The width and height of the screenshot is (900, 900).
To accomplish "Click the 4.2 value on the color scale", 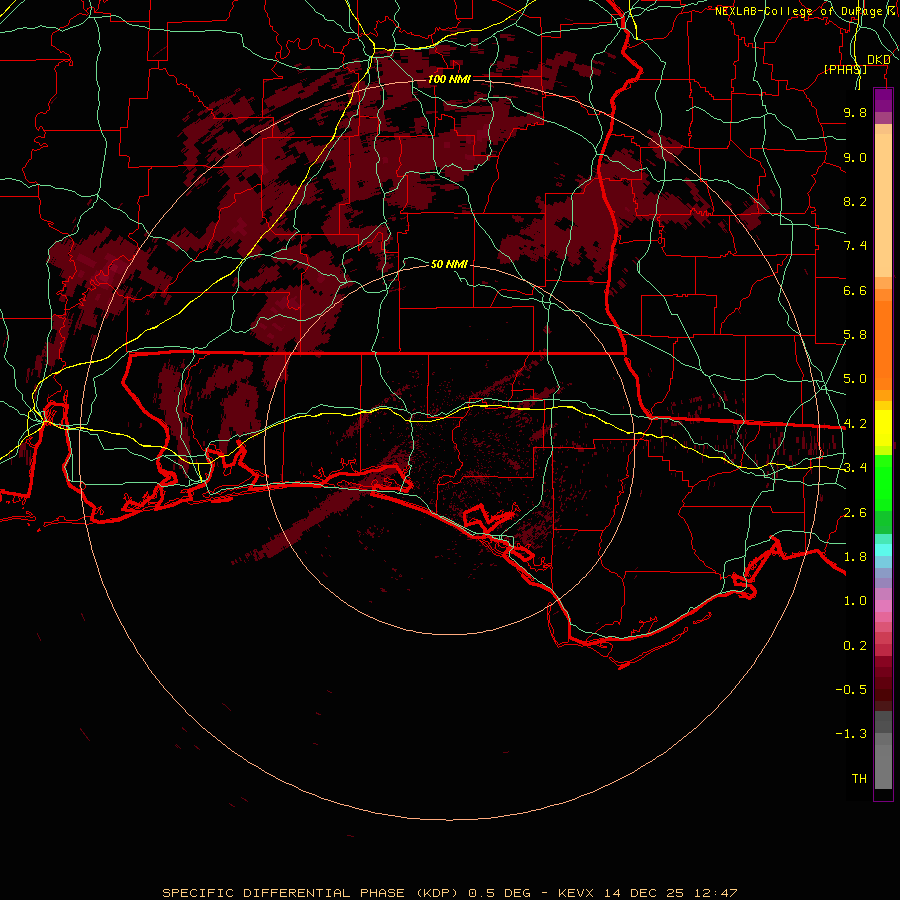I will (855, 424).
